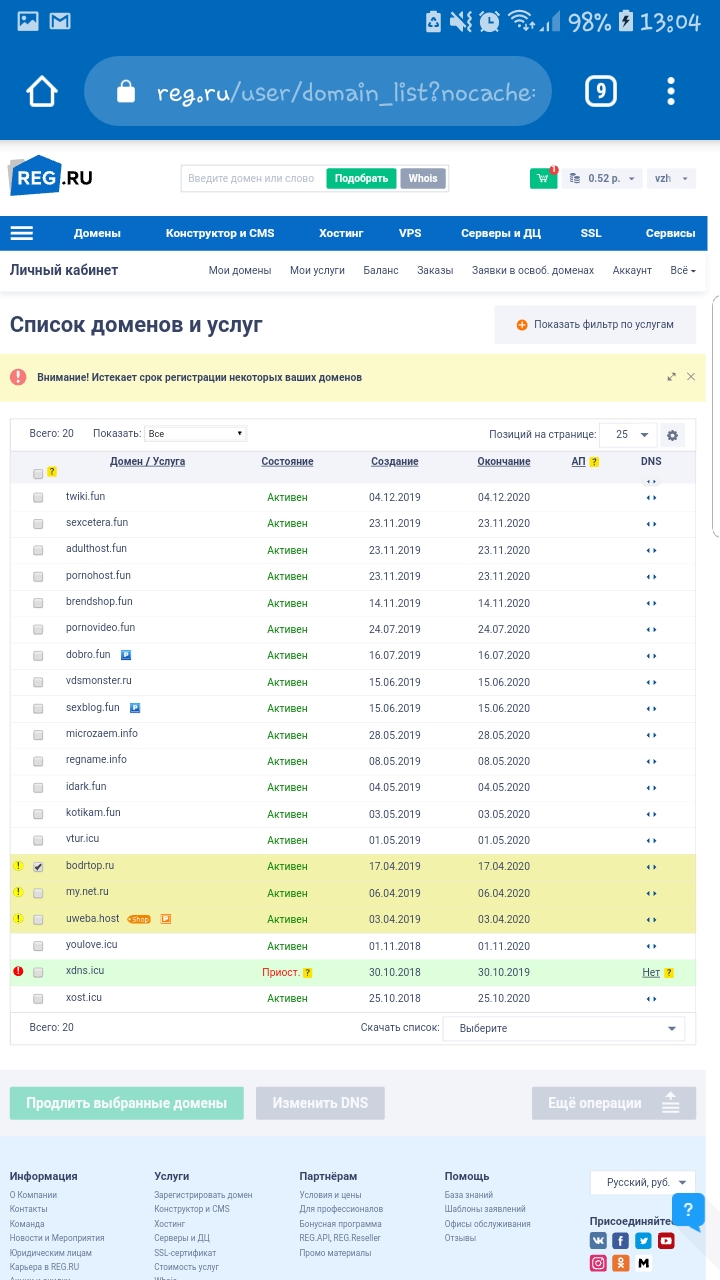
Task: Close the expiring domains warning banner
Action: [690, 377]
